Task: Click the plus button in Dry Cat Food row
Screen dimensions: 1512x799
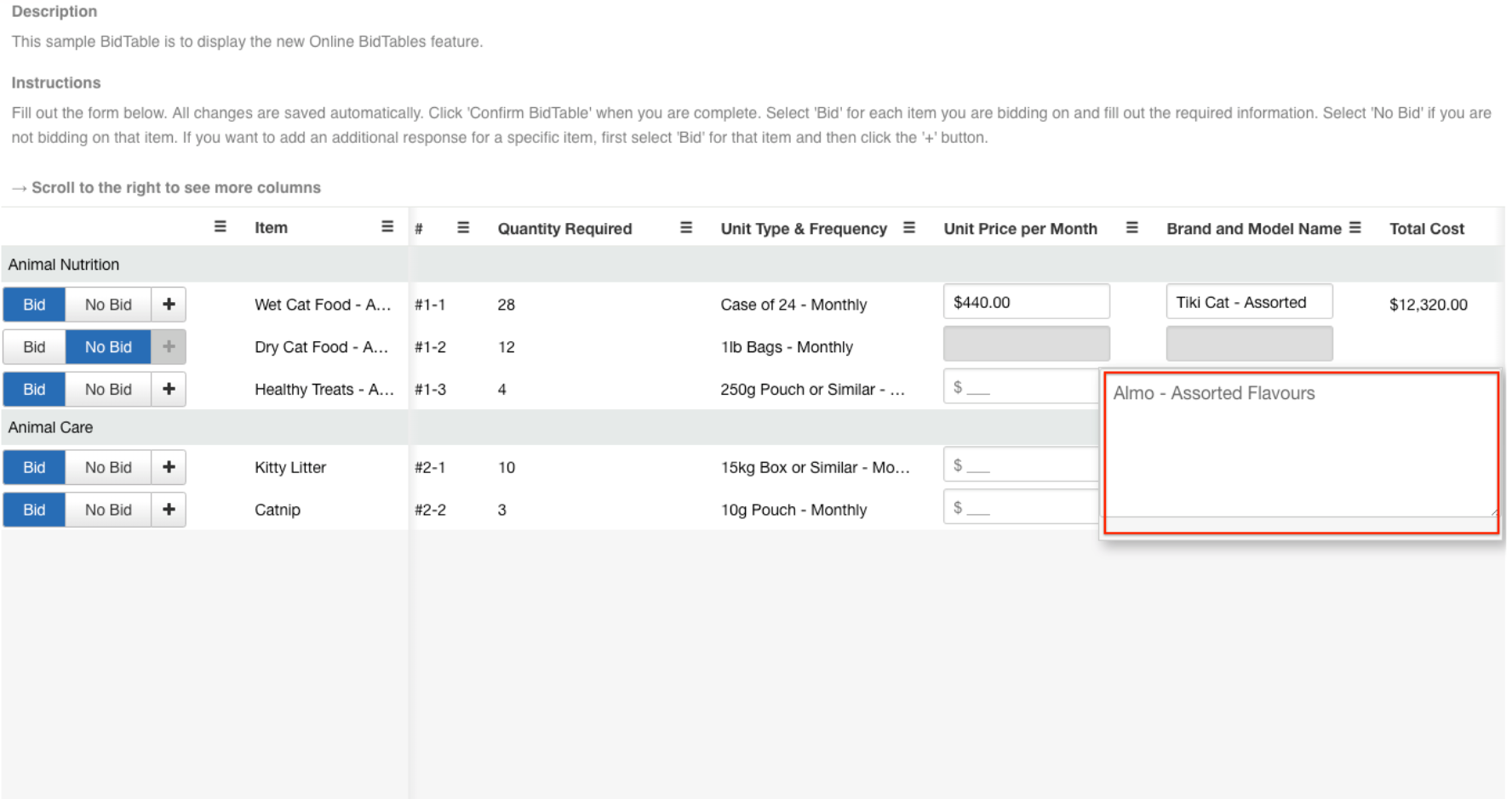Action: (169, 347)
